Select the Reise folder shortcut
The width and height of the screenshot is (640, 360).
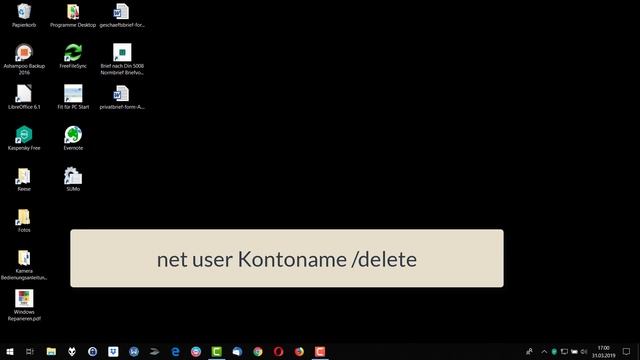[x=24, y=179]
